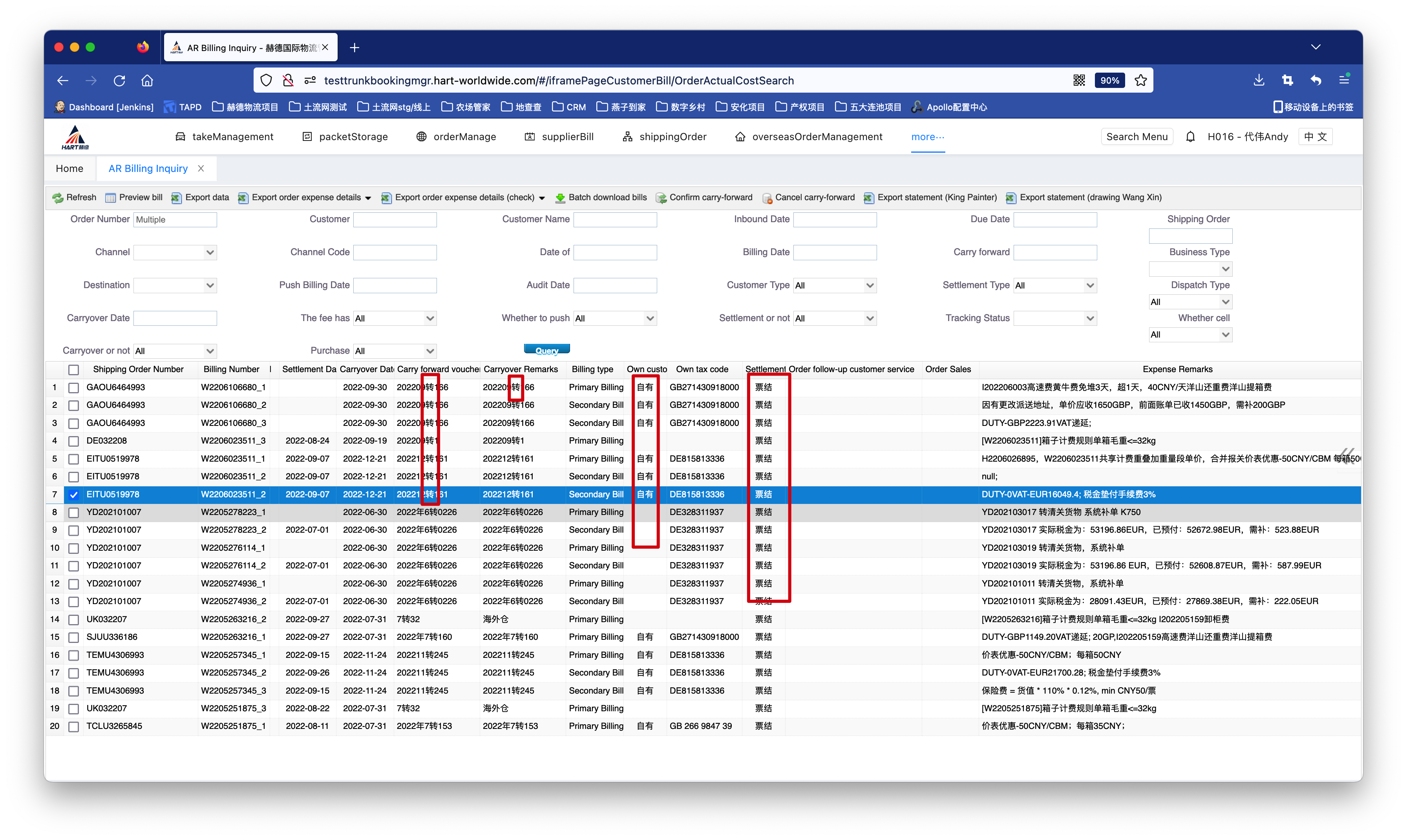This screenshot has width=1407, height=840.
Task: Bookmark page with the star icon
Action: [x=1140, y=80]
